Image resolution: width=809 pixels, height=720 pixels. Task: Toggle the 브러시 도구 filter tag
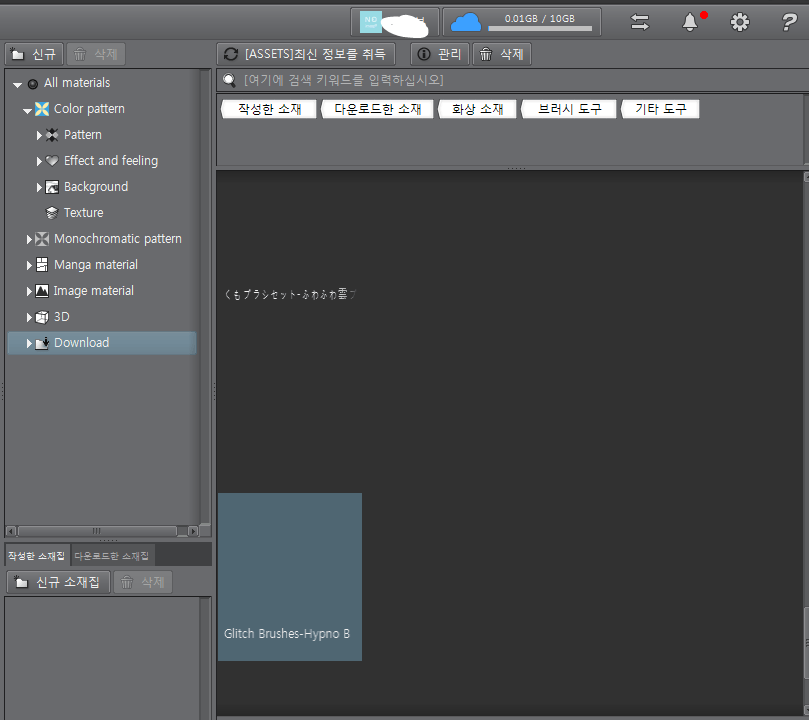(569, 109)
